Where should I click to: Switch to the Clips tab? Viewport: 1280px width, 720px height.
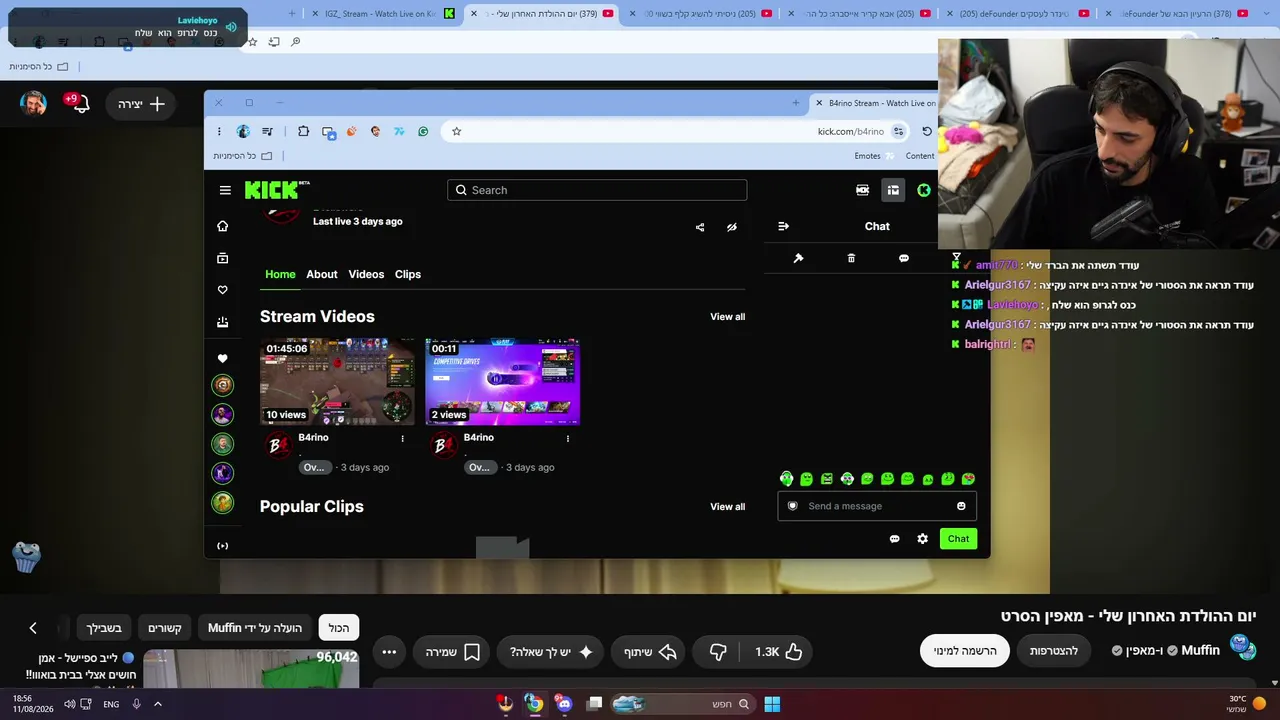click(x=408, y=274)
